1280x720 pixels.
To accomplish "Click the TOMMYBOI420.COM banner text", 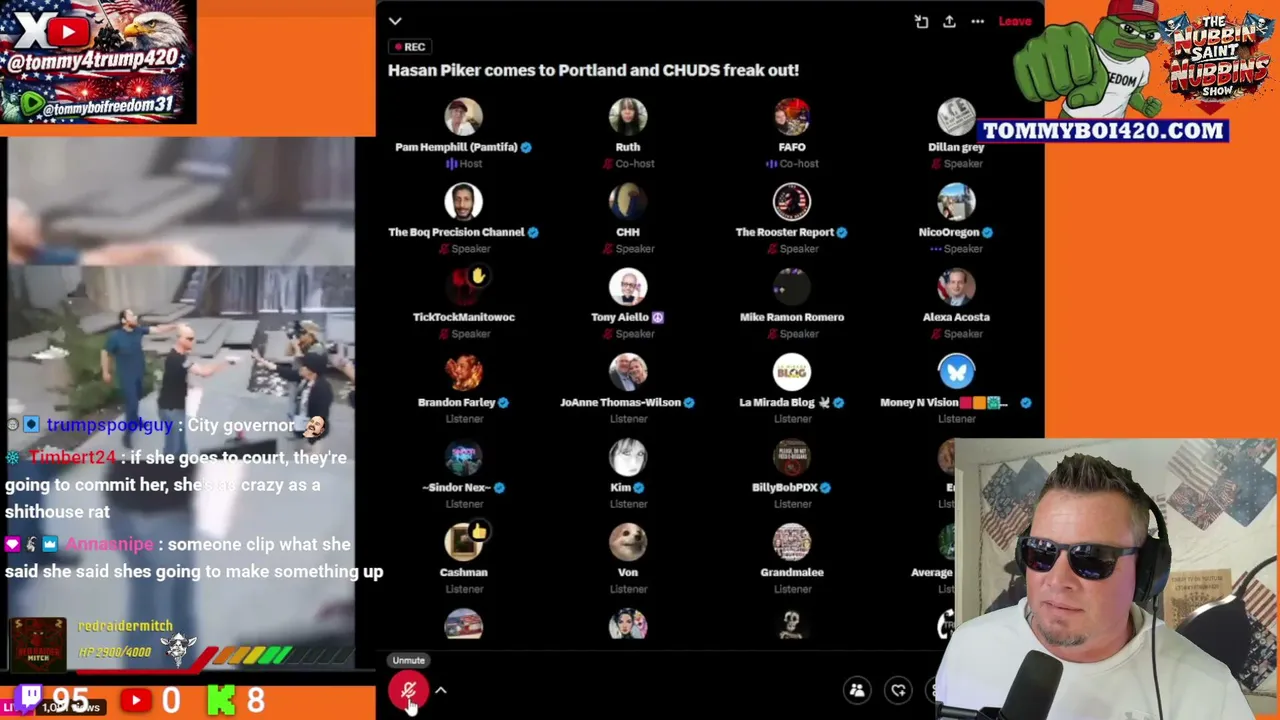I will click(1102, 130).
